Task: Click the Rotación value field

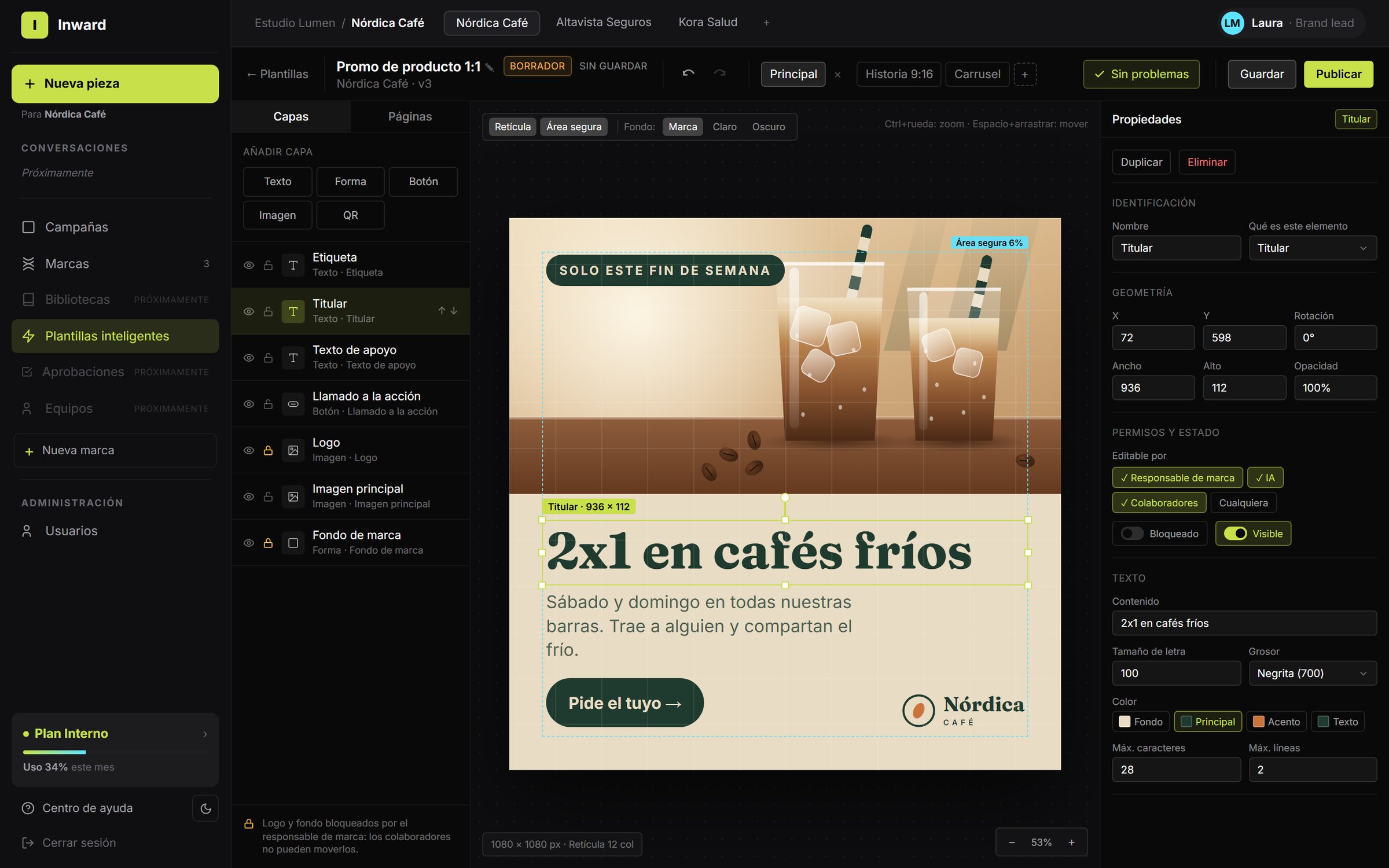Action: click(x=1335, y=337)
